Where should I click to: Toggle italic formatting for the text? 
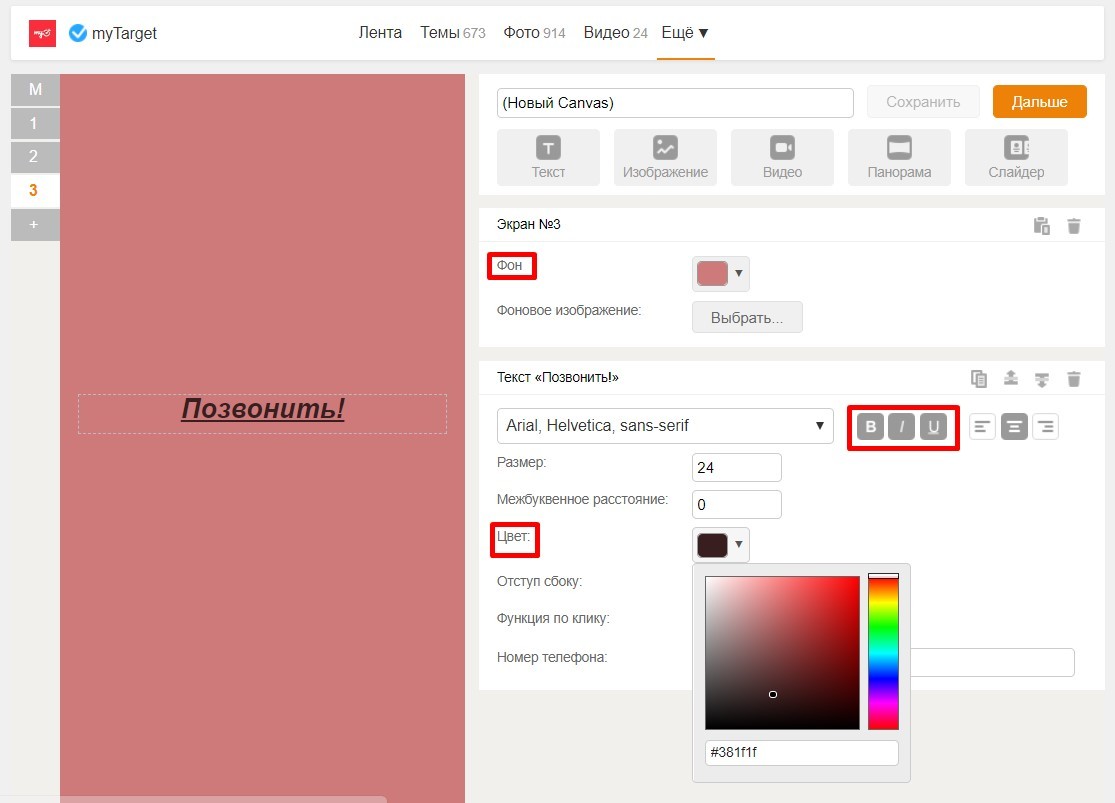[x=902, y=427]
